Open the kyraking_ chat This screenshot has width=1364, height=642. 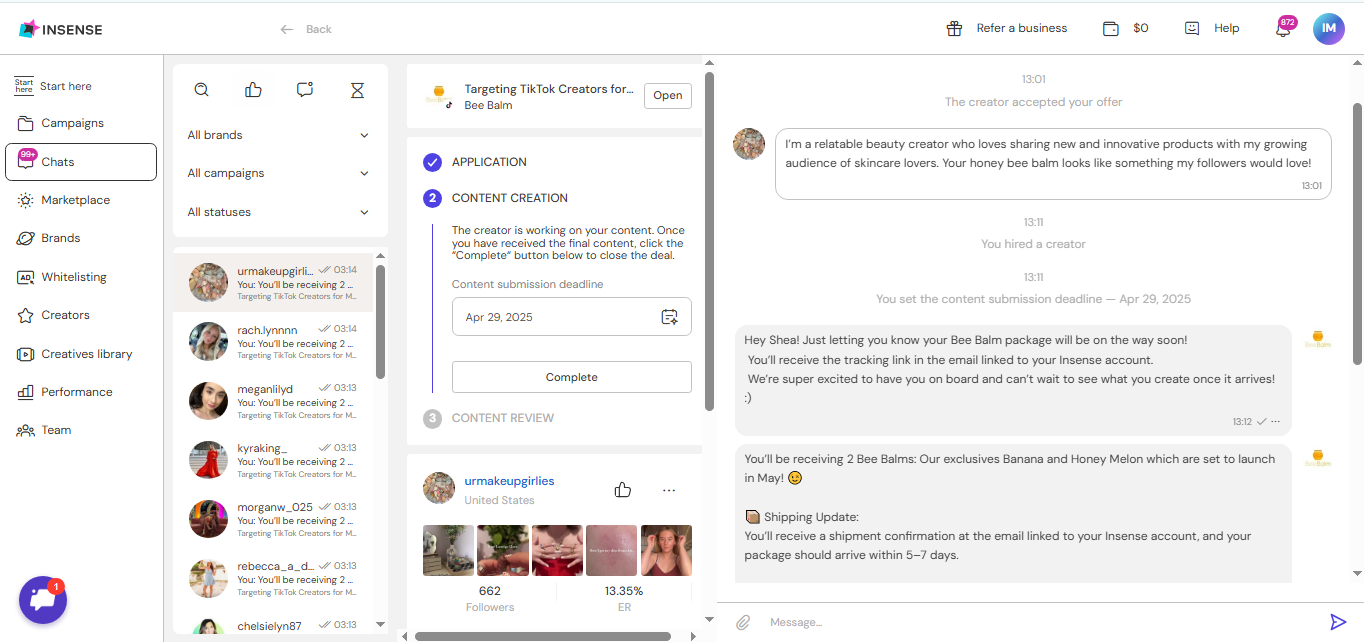tap(273, 460)
